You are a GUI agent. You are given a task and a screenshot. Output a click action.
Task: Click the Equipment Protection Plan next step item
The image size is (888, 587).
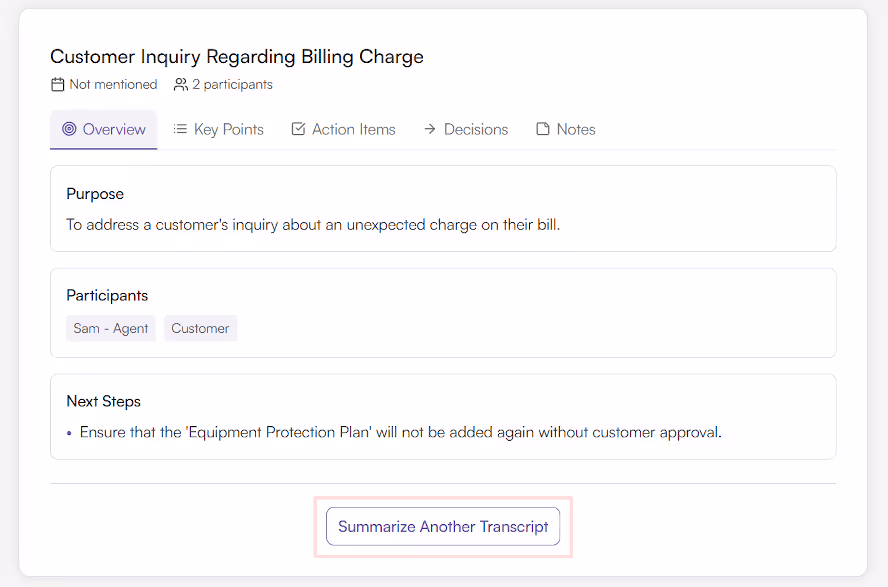[400, 433]
